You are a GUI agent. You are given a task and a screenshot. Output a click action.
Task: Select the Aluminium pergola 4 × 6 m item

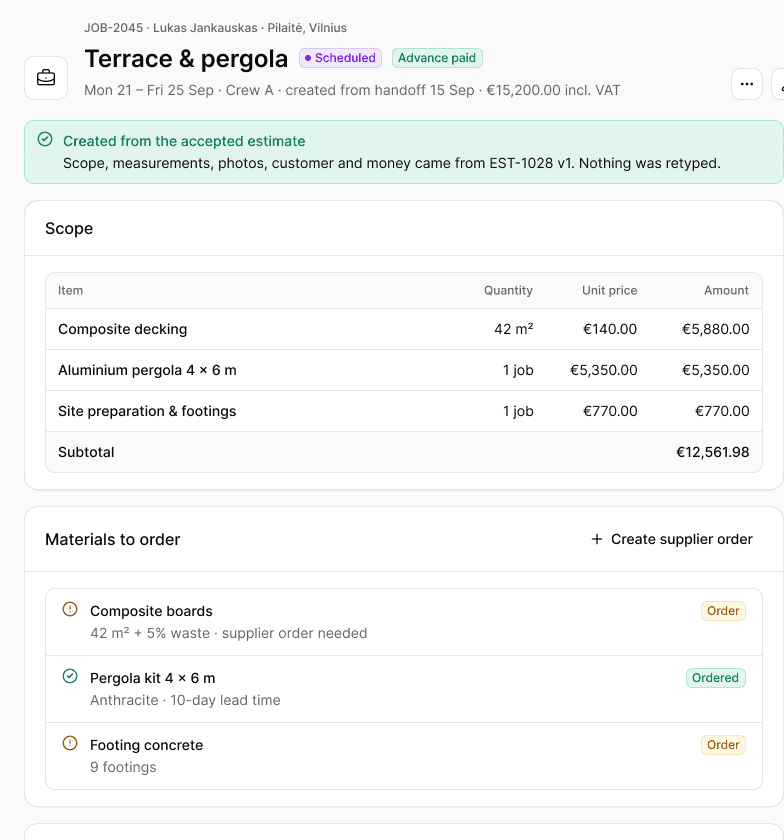pyautogui.click(x=147, y=370)
